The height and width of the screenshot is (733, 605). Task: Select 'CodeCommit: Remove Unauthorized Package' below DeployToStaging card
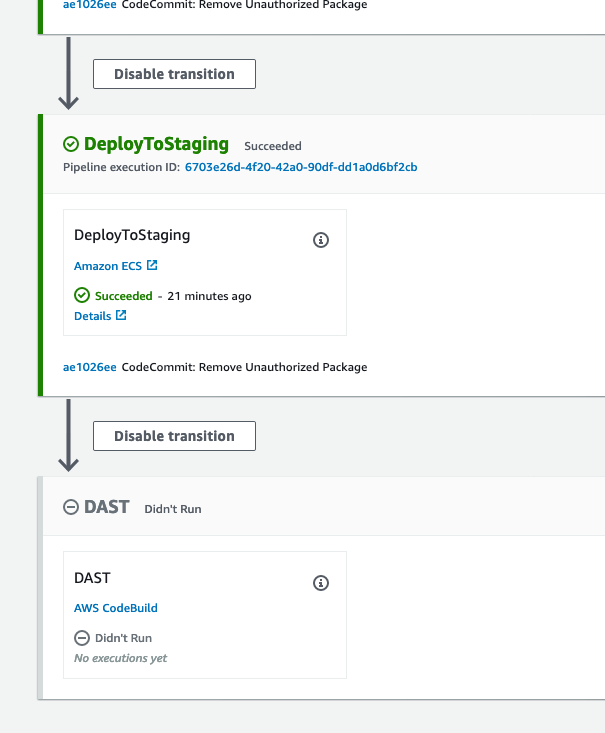(x=245, y=367)
